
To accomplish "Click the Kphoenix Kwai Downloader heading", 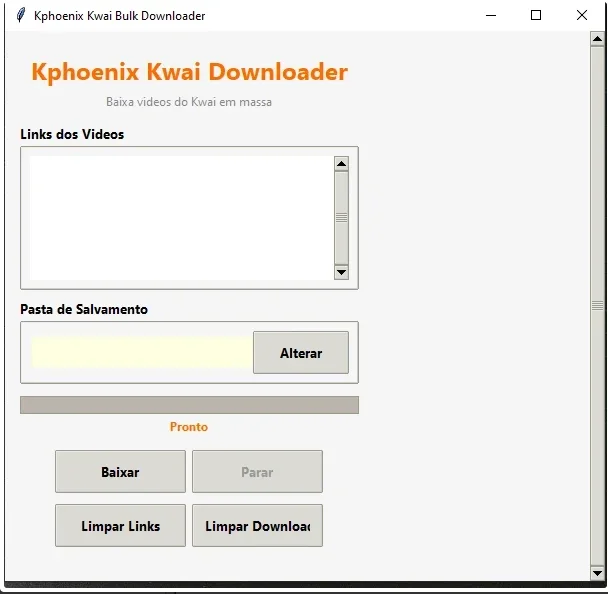I will pyautogui.click(x=189, y=72).
